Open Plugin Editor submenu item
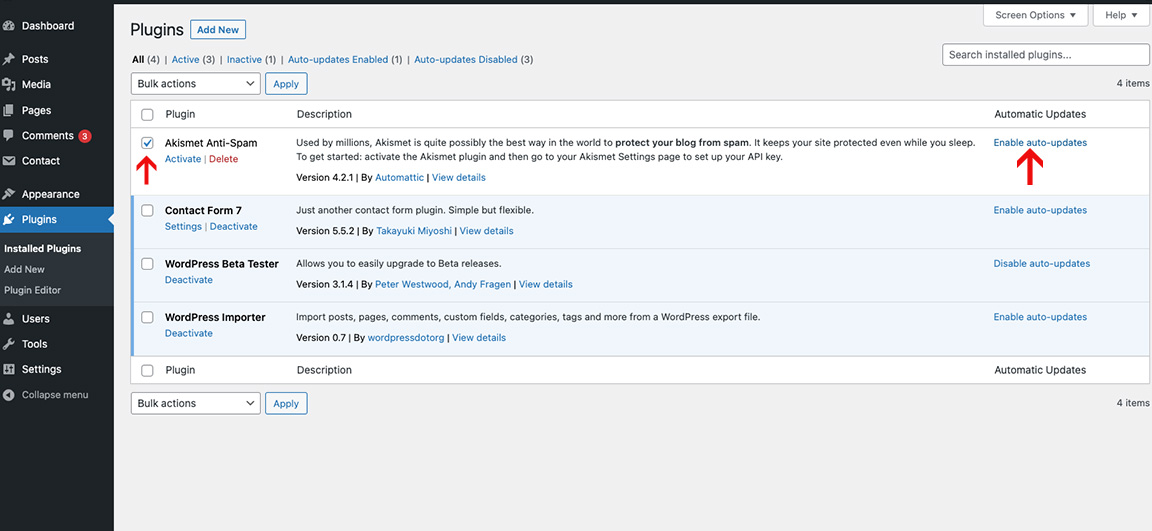1152x531 pixels. pyautogui.click(x=32, y=290)
